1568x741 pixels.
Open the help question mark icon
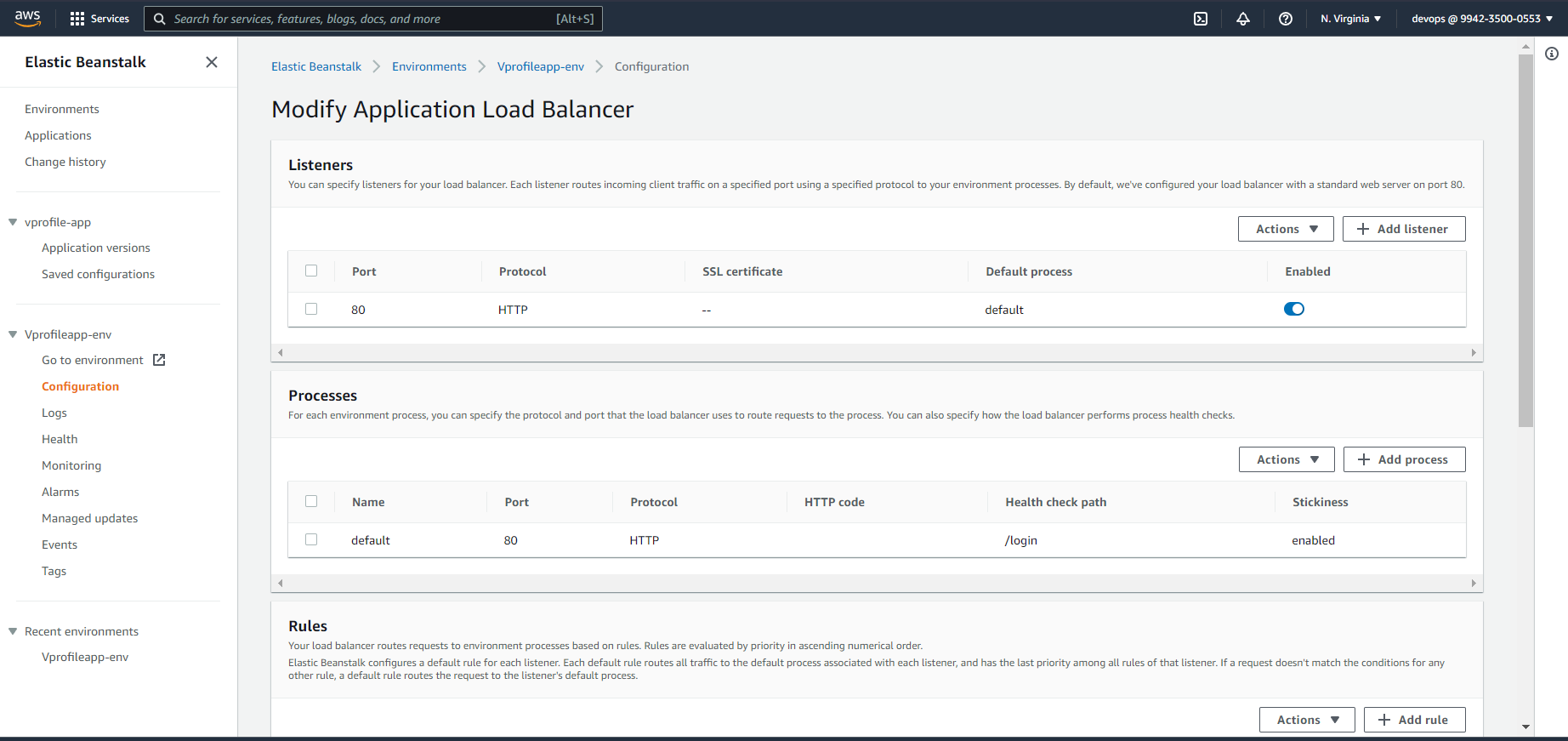coord(1286,19)
